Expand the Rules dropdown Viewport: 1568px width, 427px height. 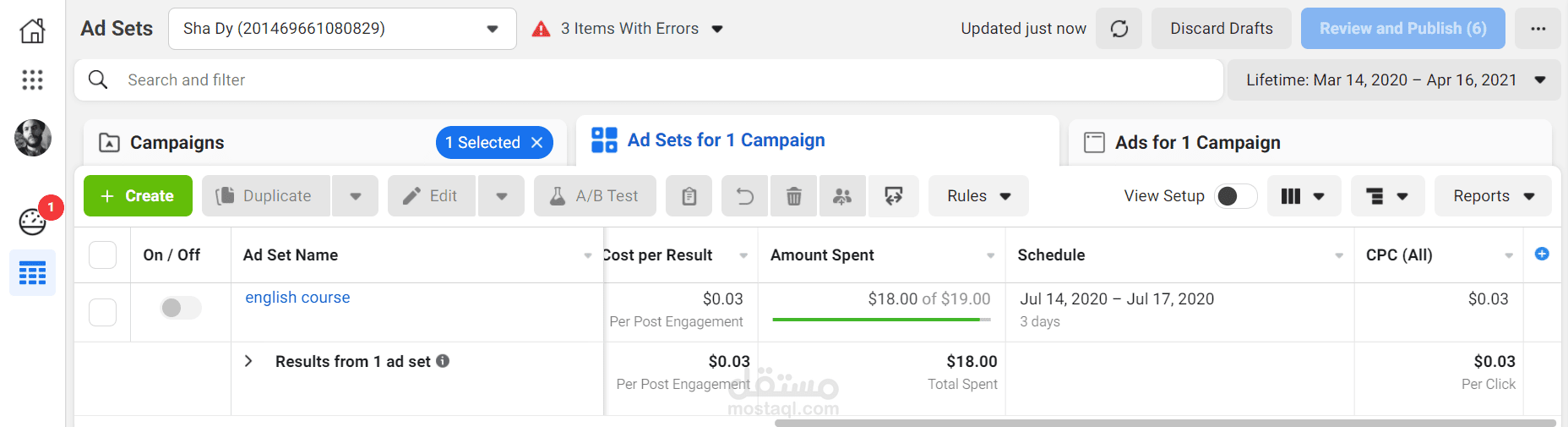pos(978,196)
